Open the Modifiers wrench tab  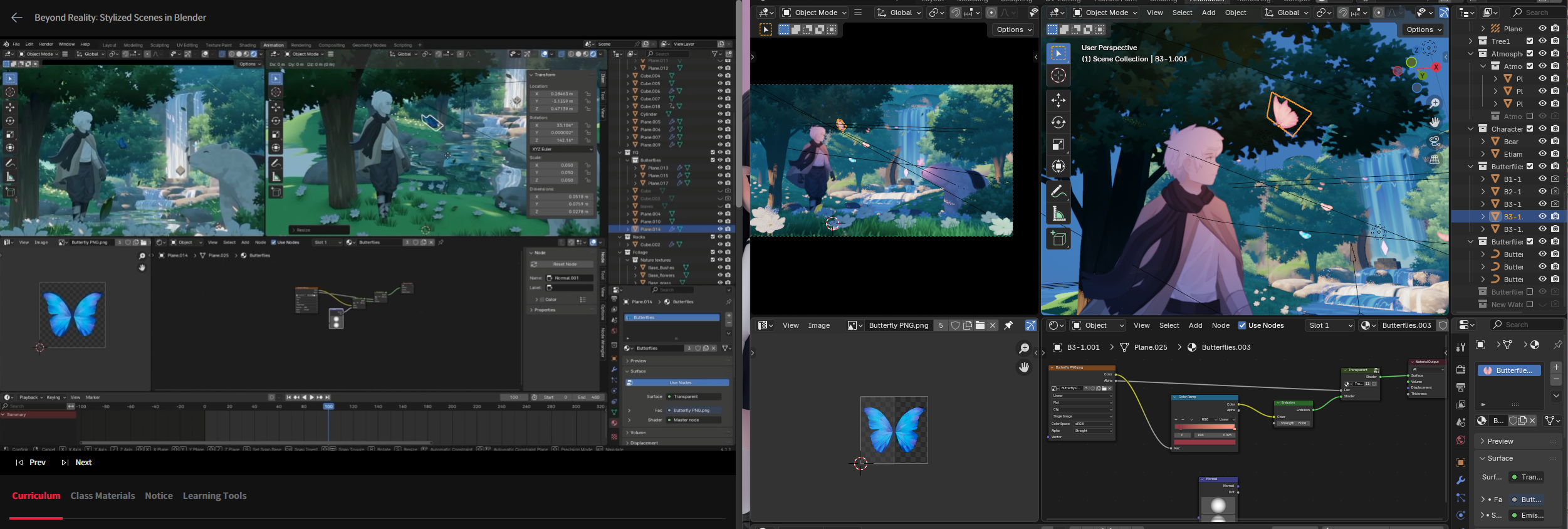[1461, 480]
